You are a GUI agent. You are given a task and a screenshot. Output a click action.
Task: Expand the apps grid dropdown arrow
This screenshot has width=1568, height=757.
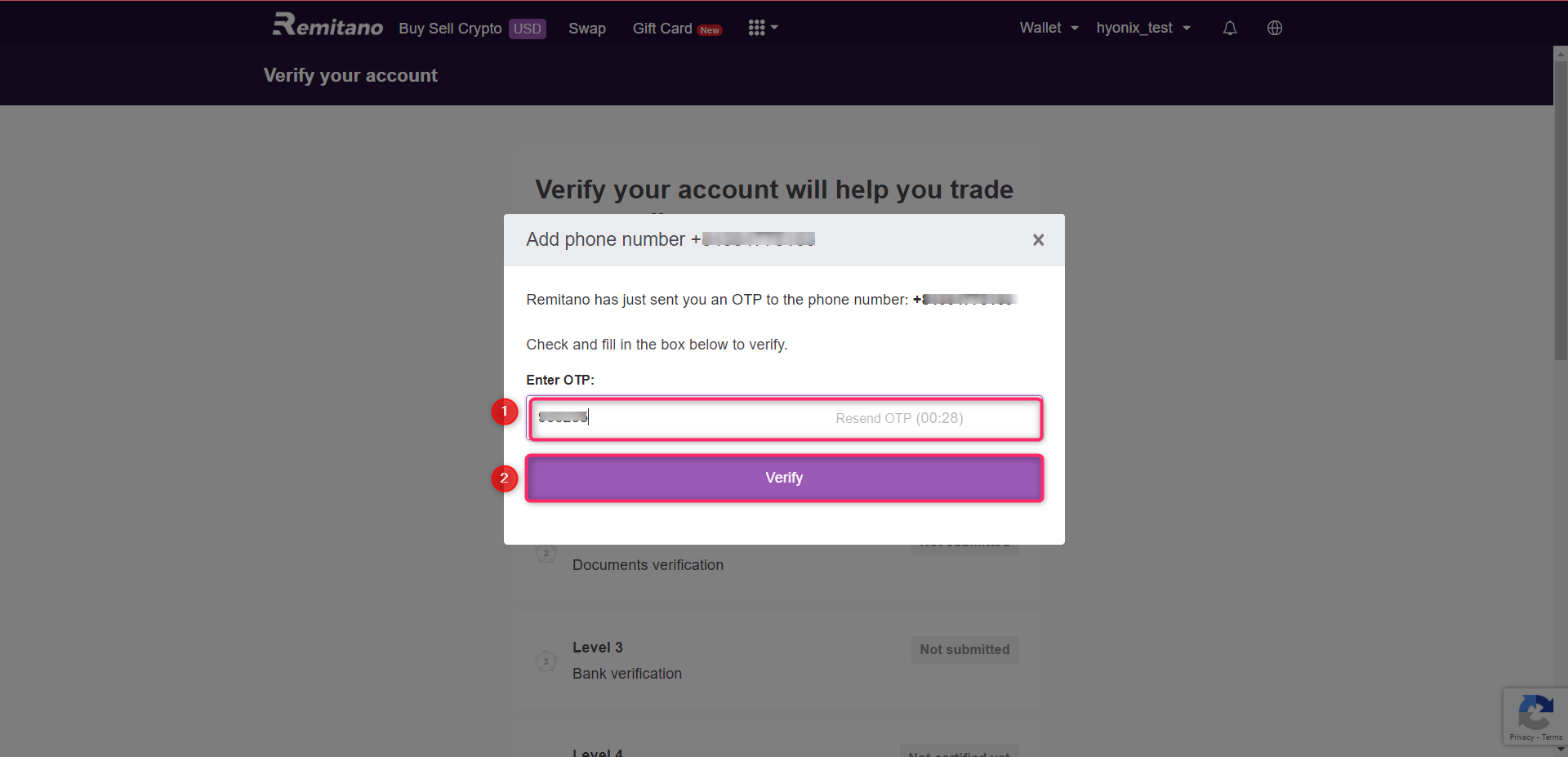775,27
